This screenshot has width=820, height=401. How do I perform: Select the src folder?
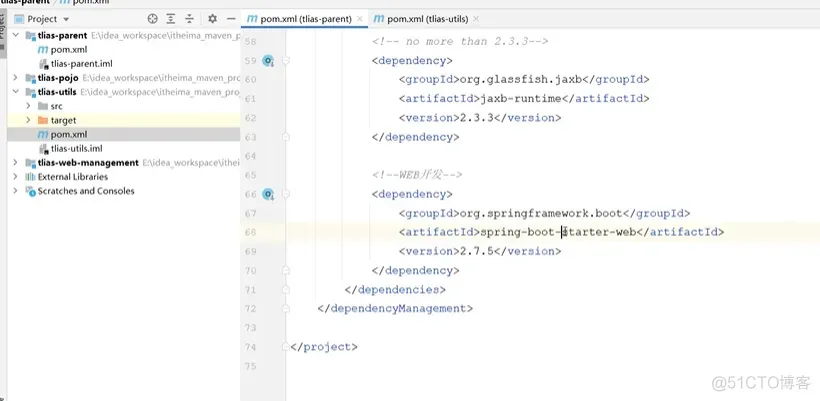pyautogui.click(x=50, y=106)
